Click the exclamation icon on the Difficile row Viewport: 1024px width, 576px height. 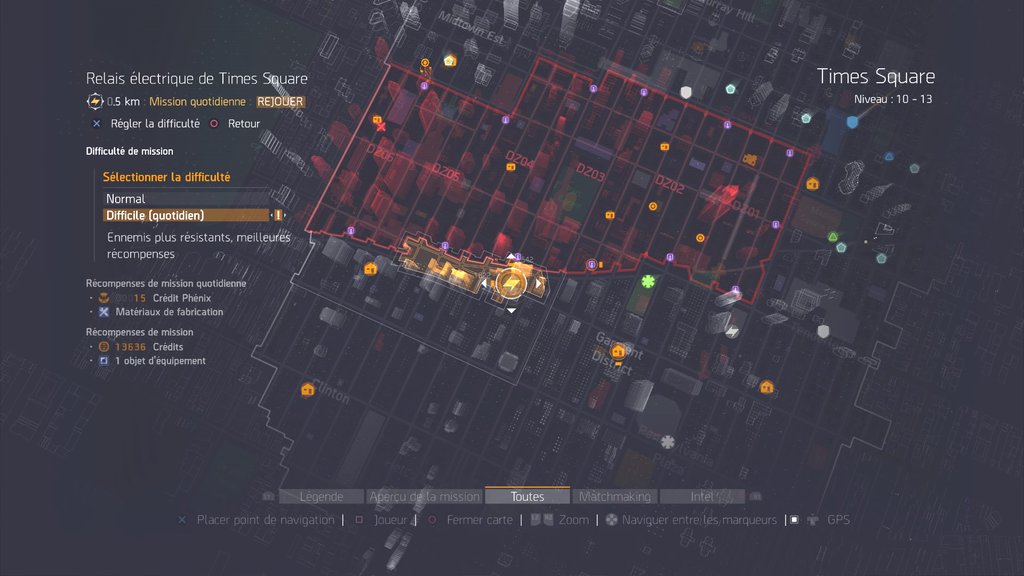[278, 215]
